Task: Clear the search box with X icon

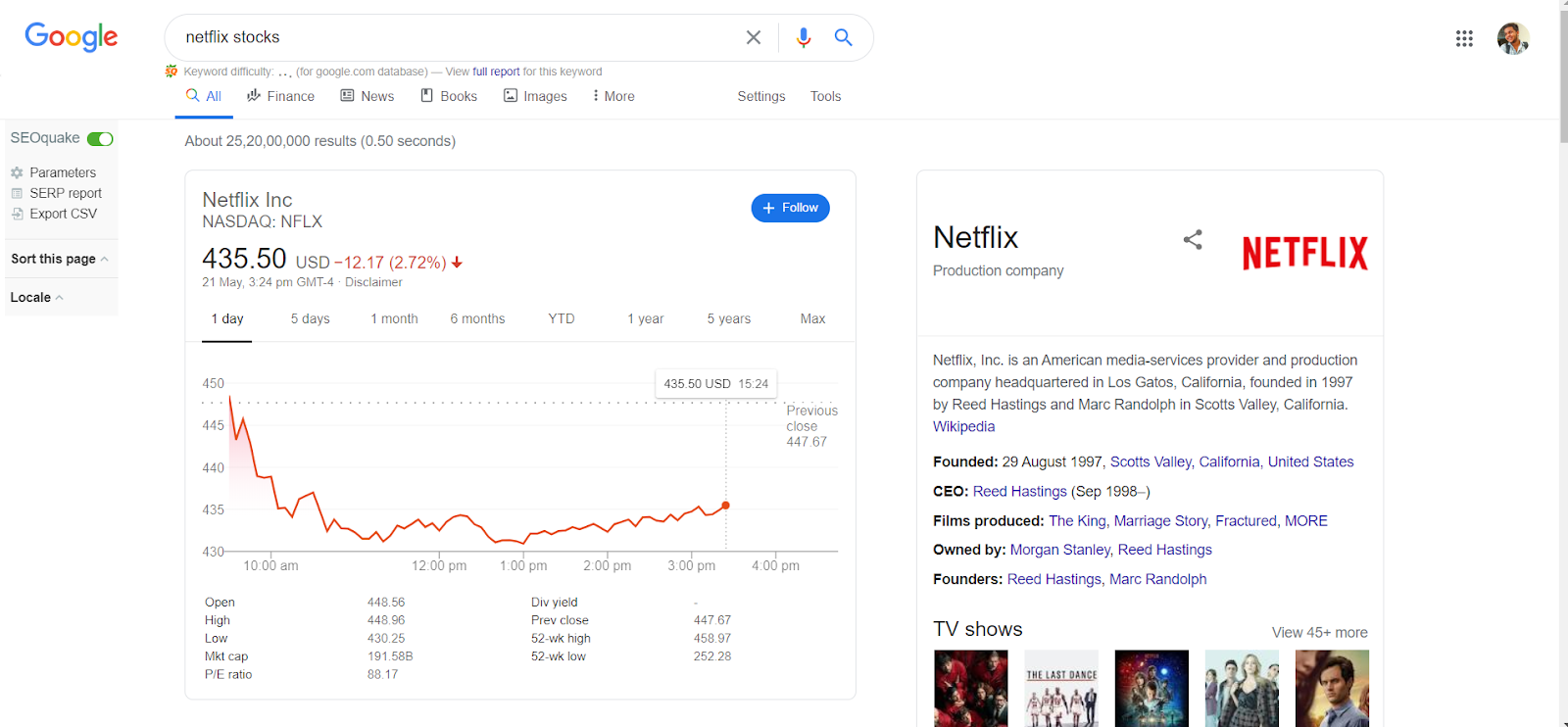Action: (753, 37)
